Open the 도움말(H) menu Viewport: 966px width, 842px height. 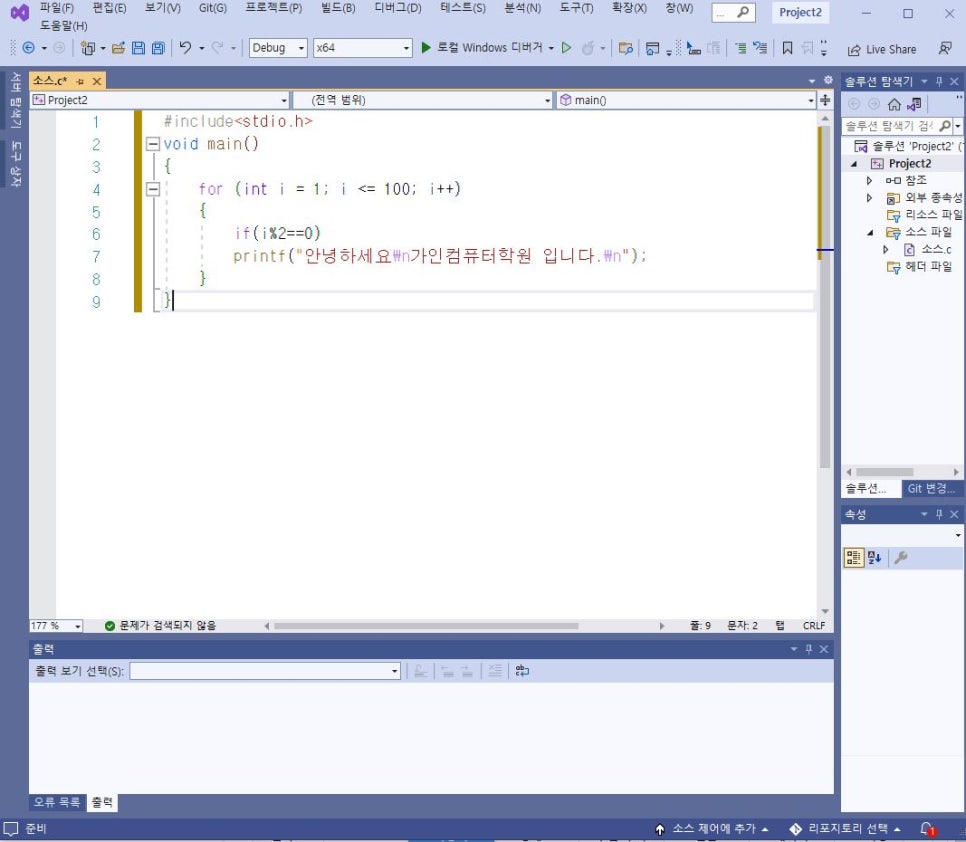pos(63,26)
